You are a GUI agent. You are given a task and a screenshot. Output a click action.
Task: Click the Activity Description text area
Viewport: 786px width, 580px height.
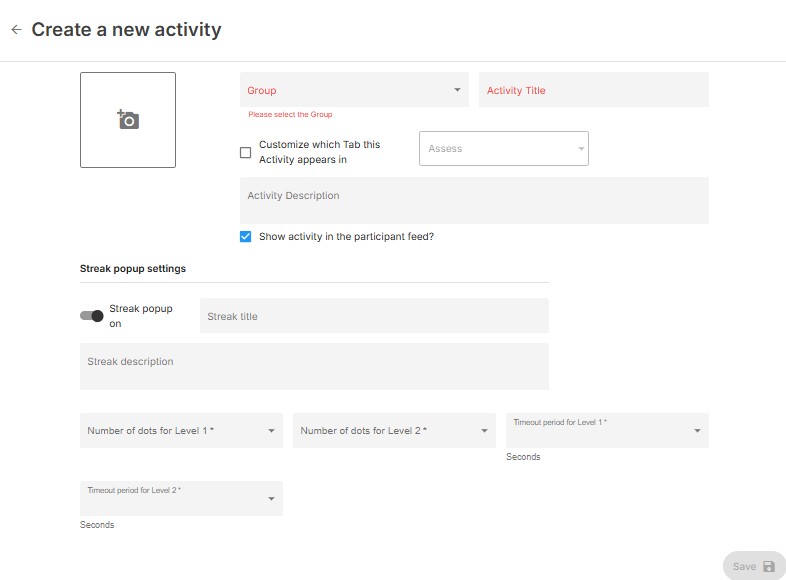(474, 200)
